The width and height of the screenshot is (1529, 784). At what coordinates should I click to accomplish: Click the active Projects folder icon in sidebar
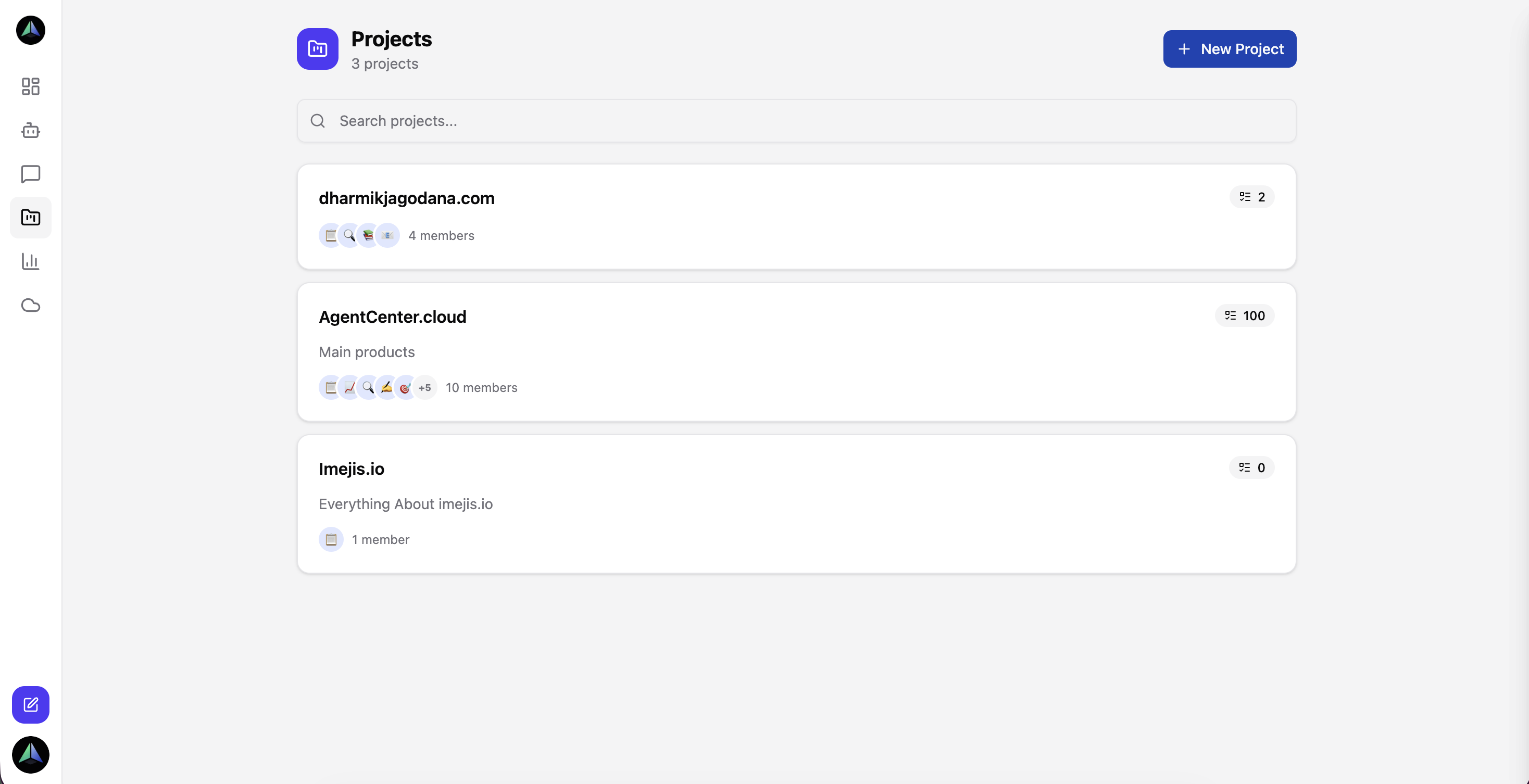(30, 218)
